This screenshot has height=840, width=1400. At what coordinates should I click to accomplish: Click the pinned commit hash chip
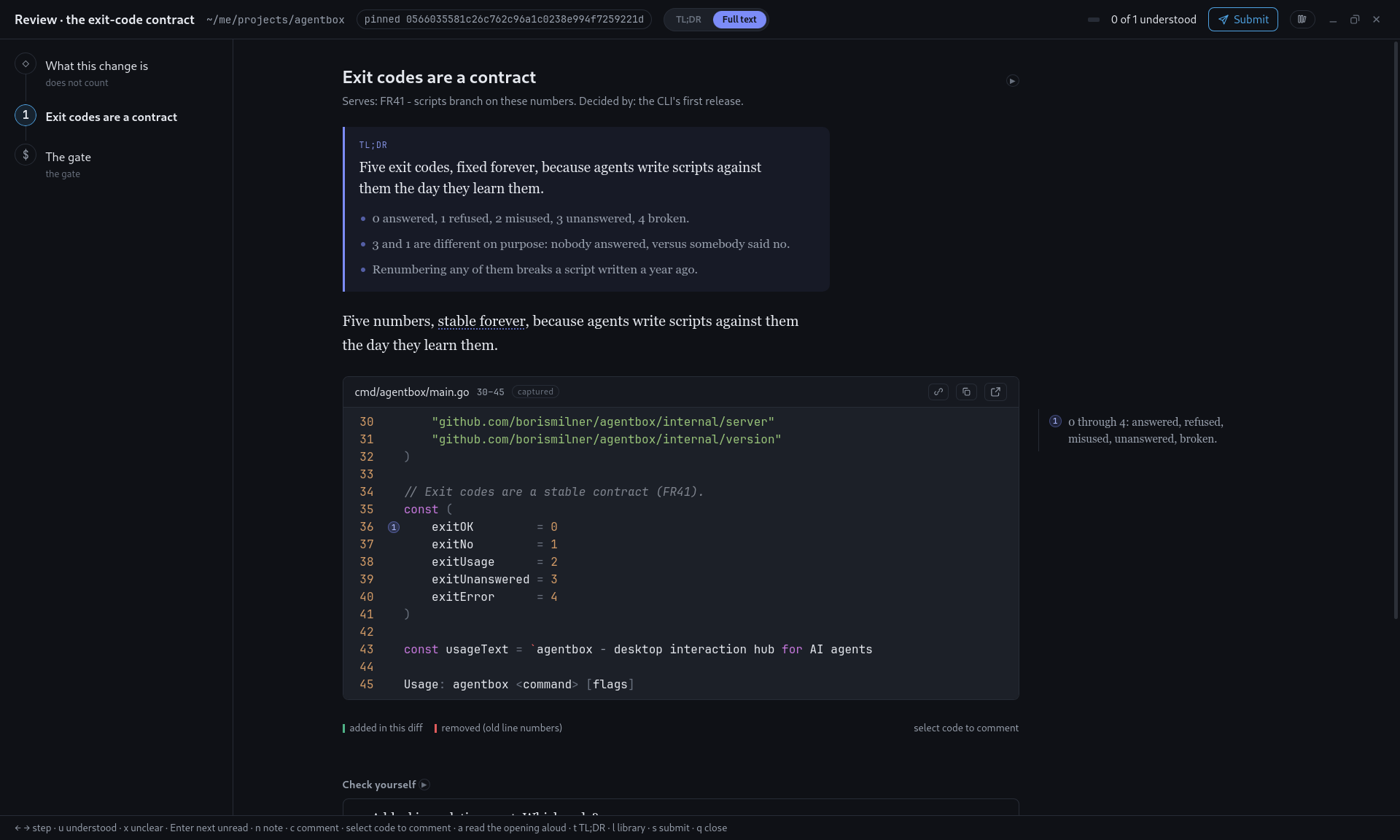coord(504,20)
